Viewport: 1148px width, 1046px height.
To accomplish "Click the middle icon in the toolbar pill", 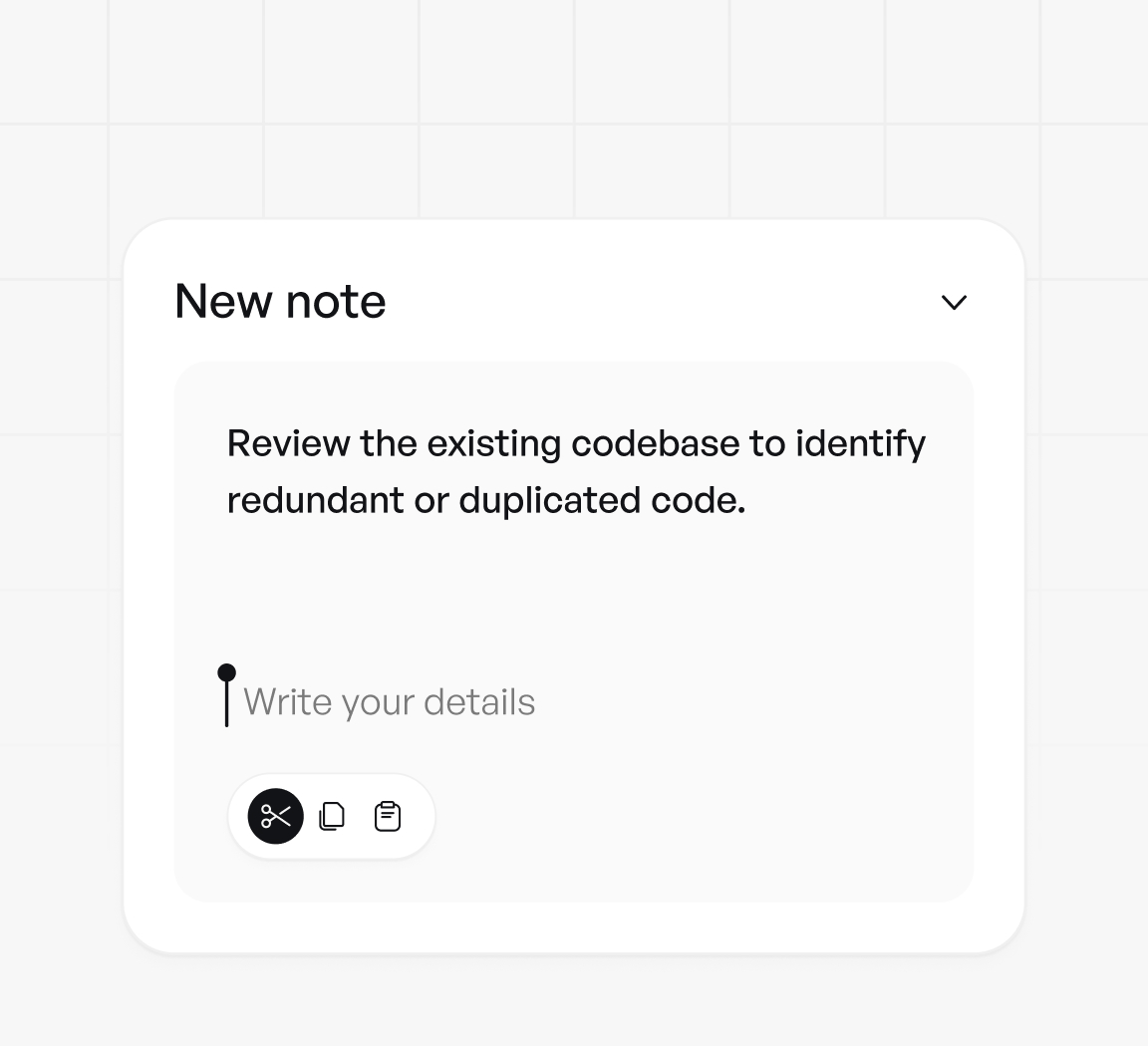I will (331, 816).
